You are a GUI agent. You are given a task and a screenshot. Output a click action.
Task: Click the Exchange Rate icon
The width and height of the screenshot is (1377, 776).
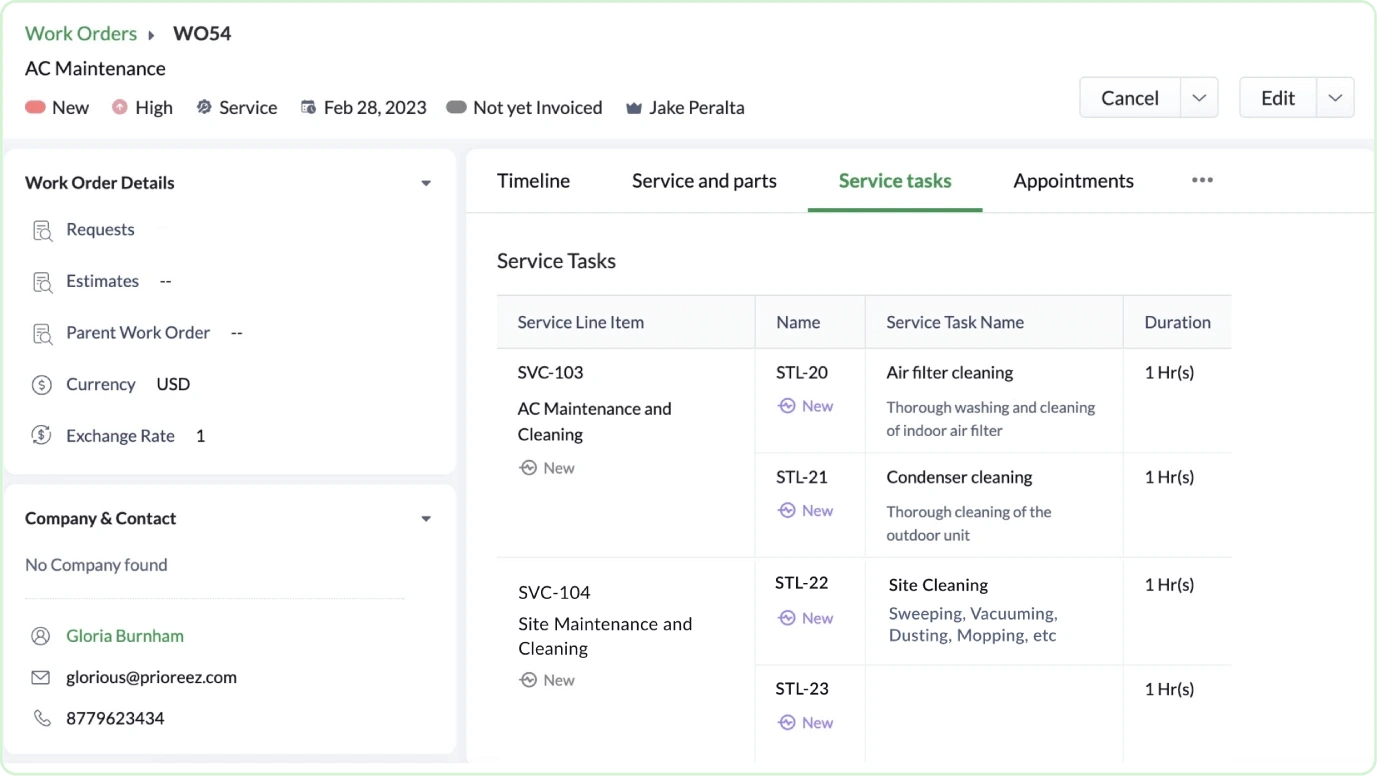(x=41, y=436)
